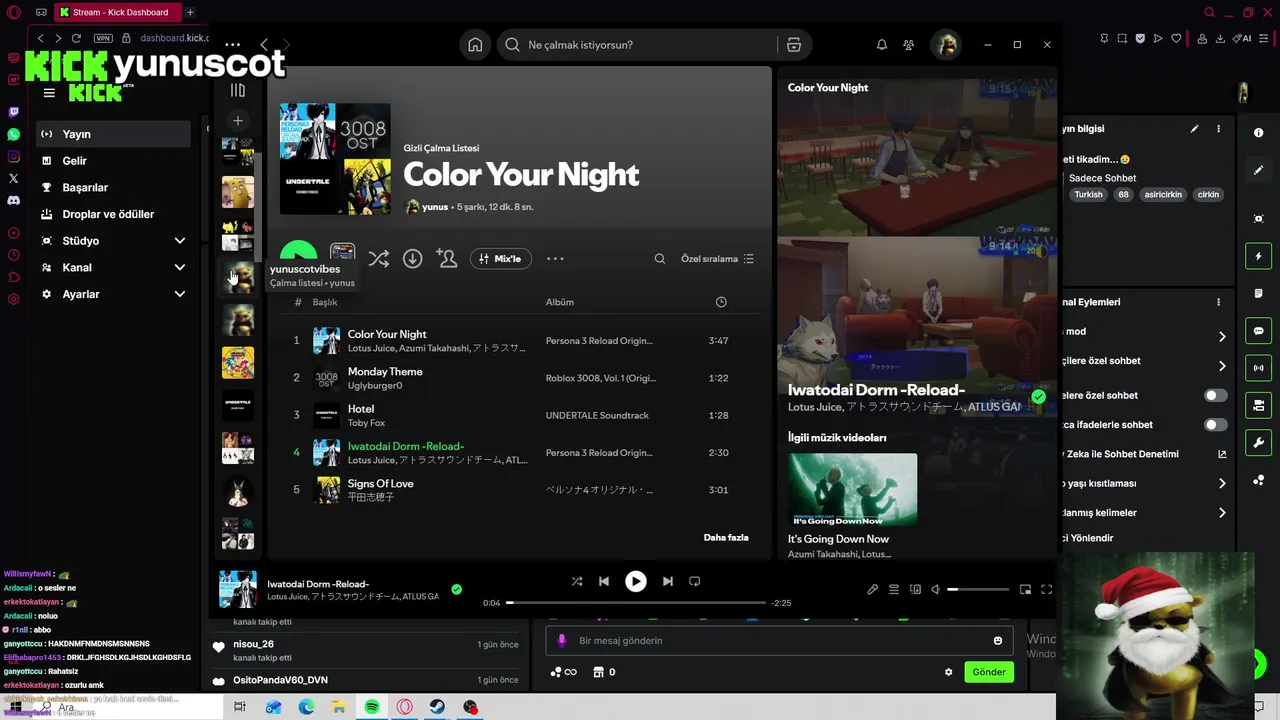Edit stream info pencil icon
Screen dimensions: 1280x720
pos(1194,129)
